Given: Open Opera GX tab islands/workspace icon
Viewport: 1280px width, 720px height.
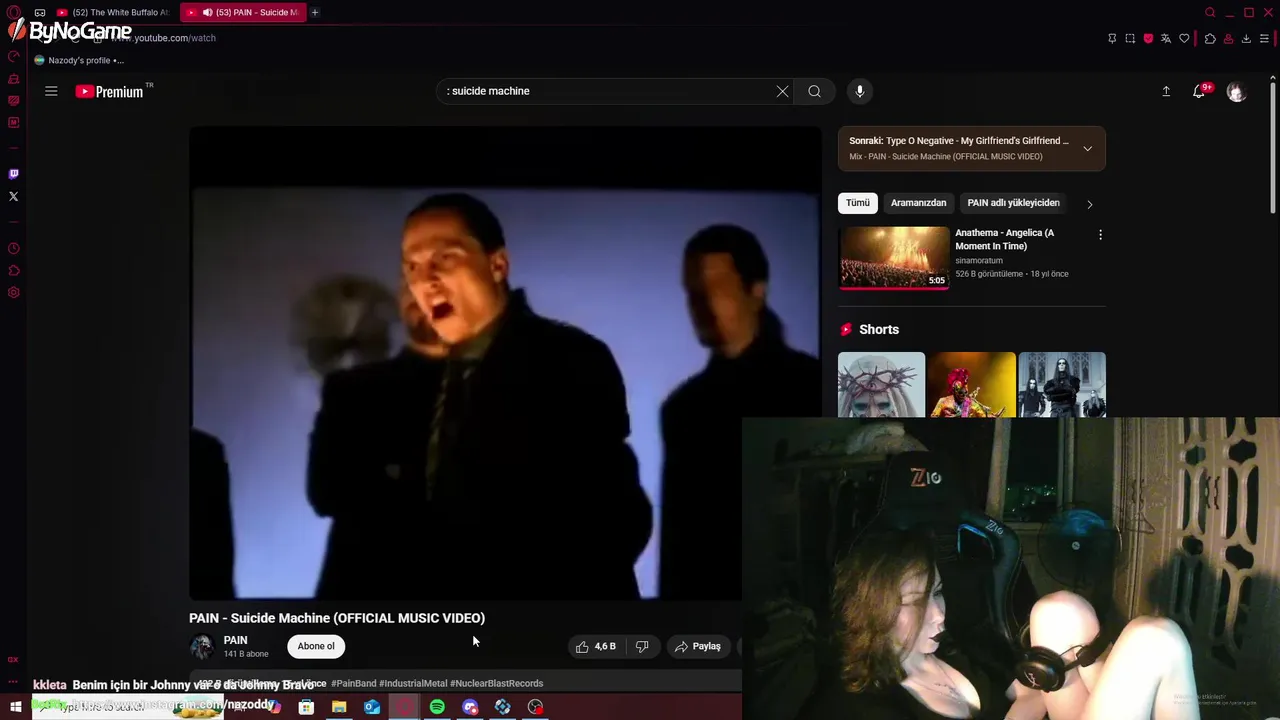Looking at the screenshot, I should pyautogui.click(x=40, y=12).
